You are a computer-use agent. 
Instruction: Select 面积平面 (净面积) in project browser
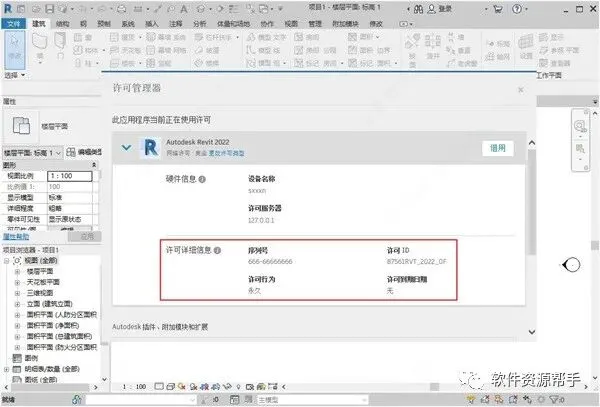(53, 326)
